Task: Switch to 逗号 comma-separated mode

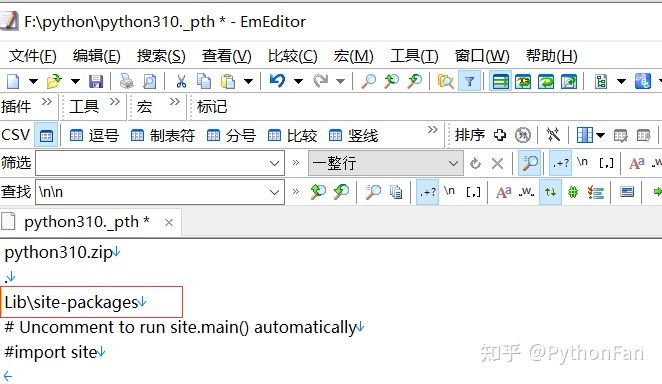Action: pos(94,135)
